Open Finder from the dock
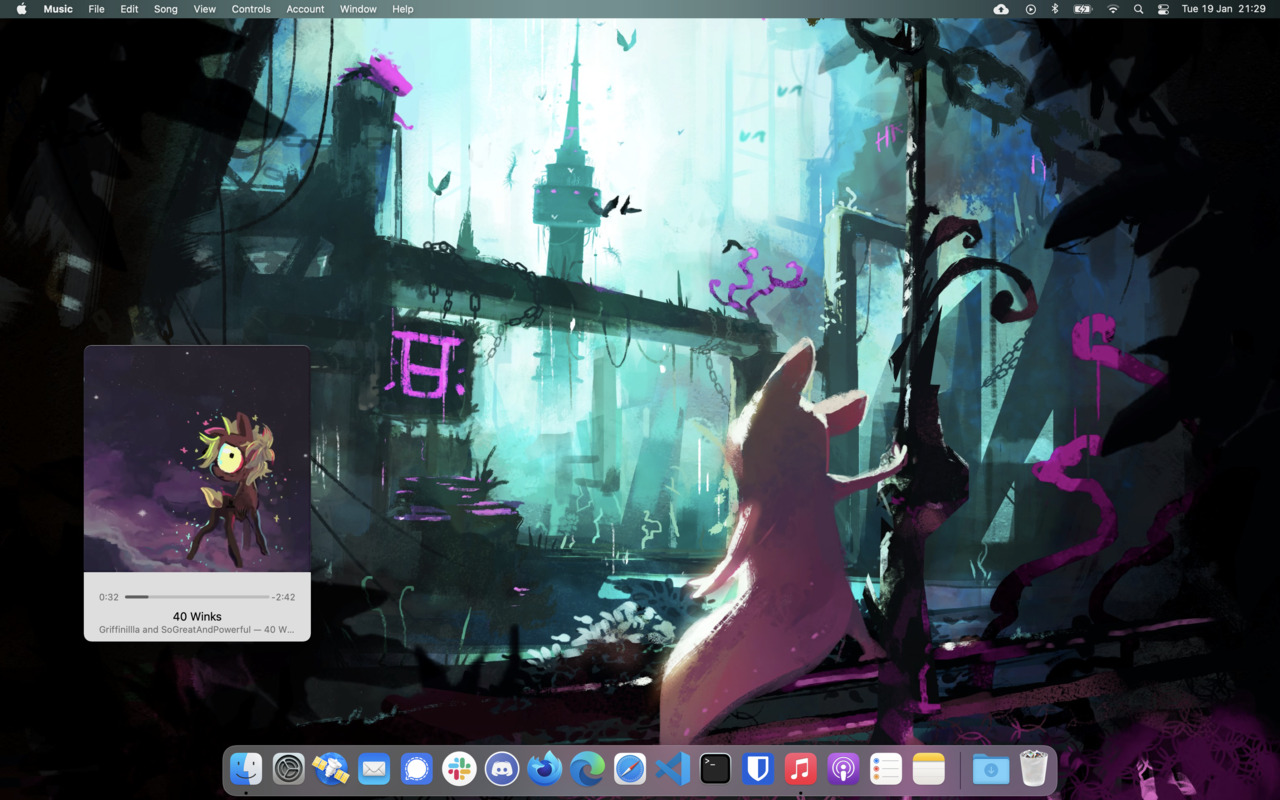The width and height of the screenshot is (1280, 800). pos(246,769)
